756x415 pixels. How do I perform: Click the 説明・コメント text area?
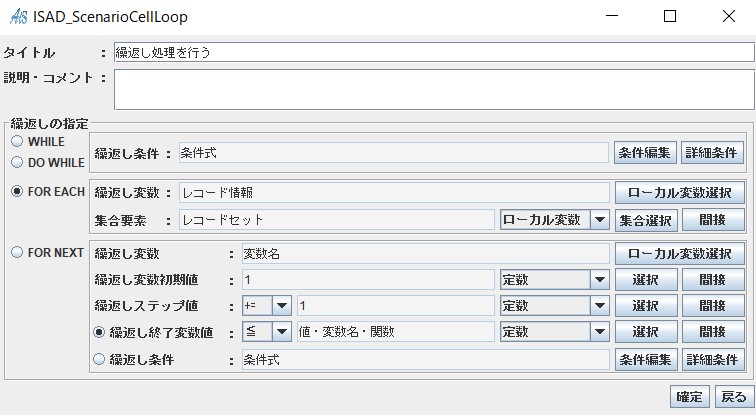click(x=434, y=90)
